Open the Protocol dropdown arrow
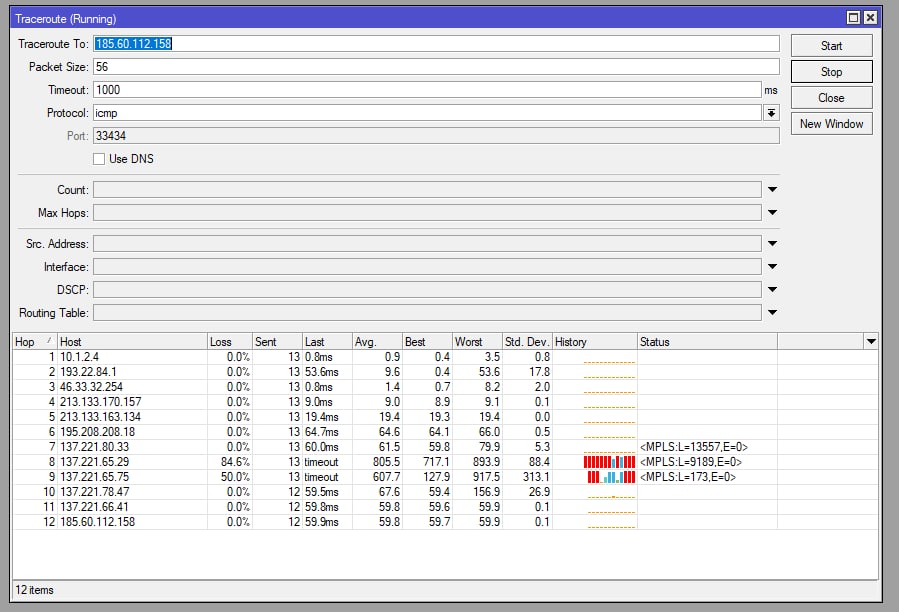The height and width of the screenshot is (612, 899). point(772,113)
